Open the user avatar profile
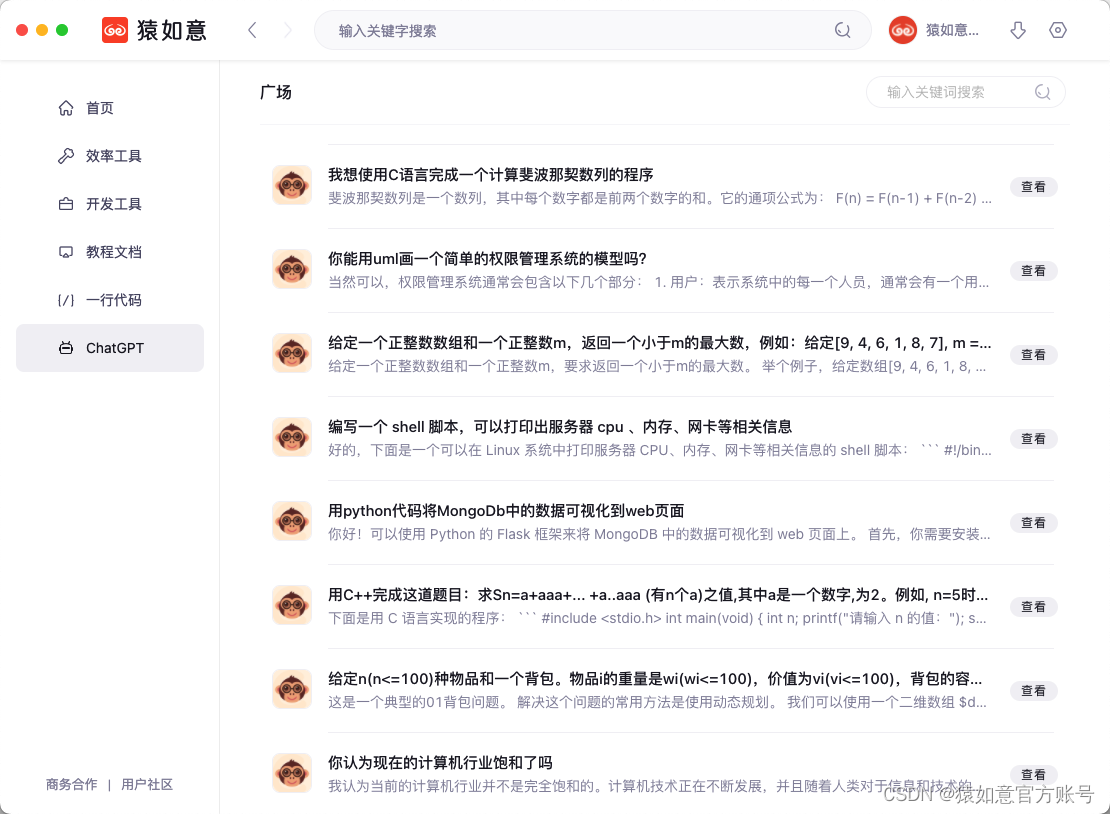This screenshot has height=814, width=1110. pos(903,30)
